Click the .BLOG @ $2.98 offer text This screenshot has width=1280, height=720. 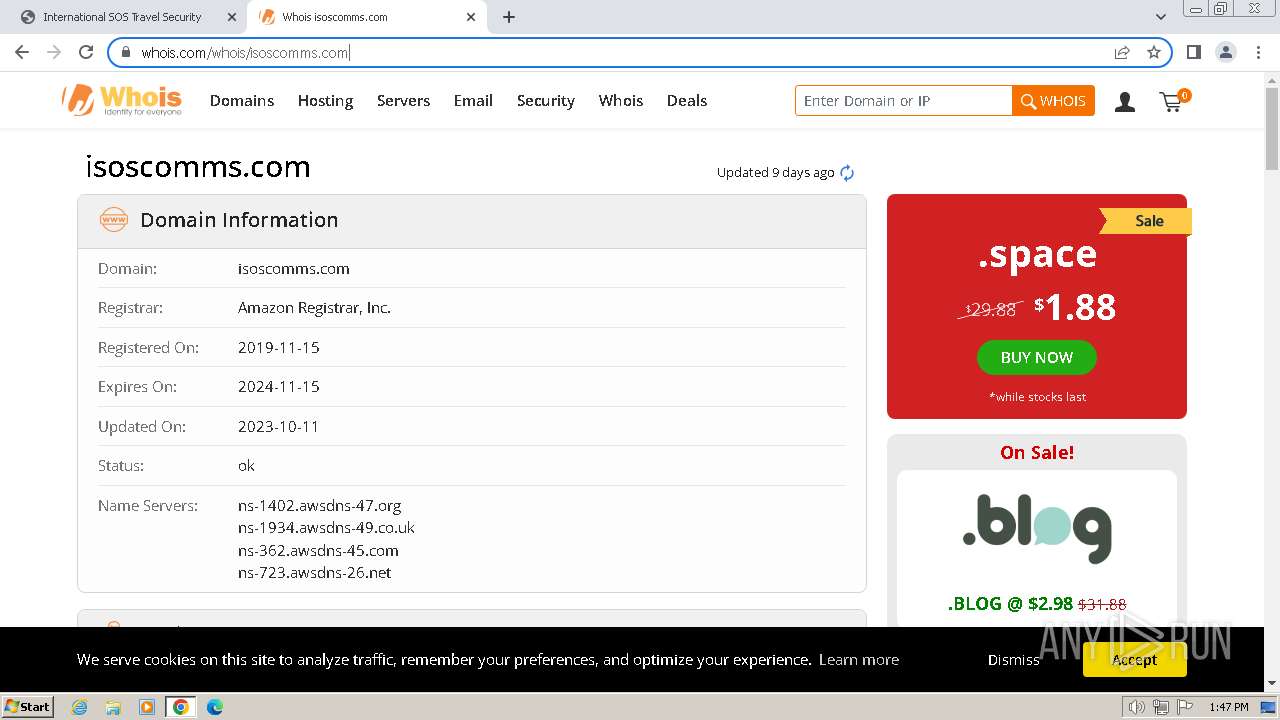click(x=1036, y=604)
